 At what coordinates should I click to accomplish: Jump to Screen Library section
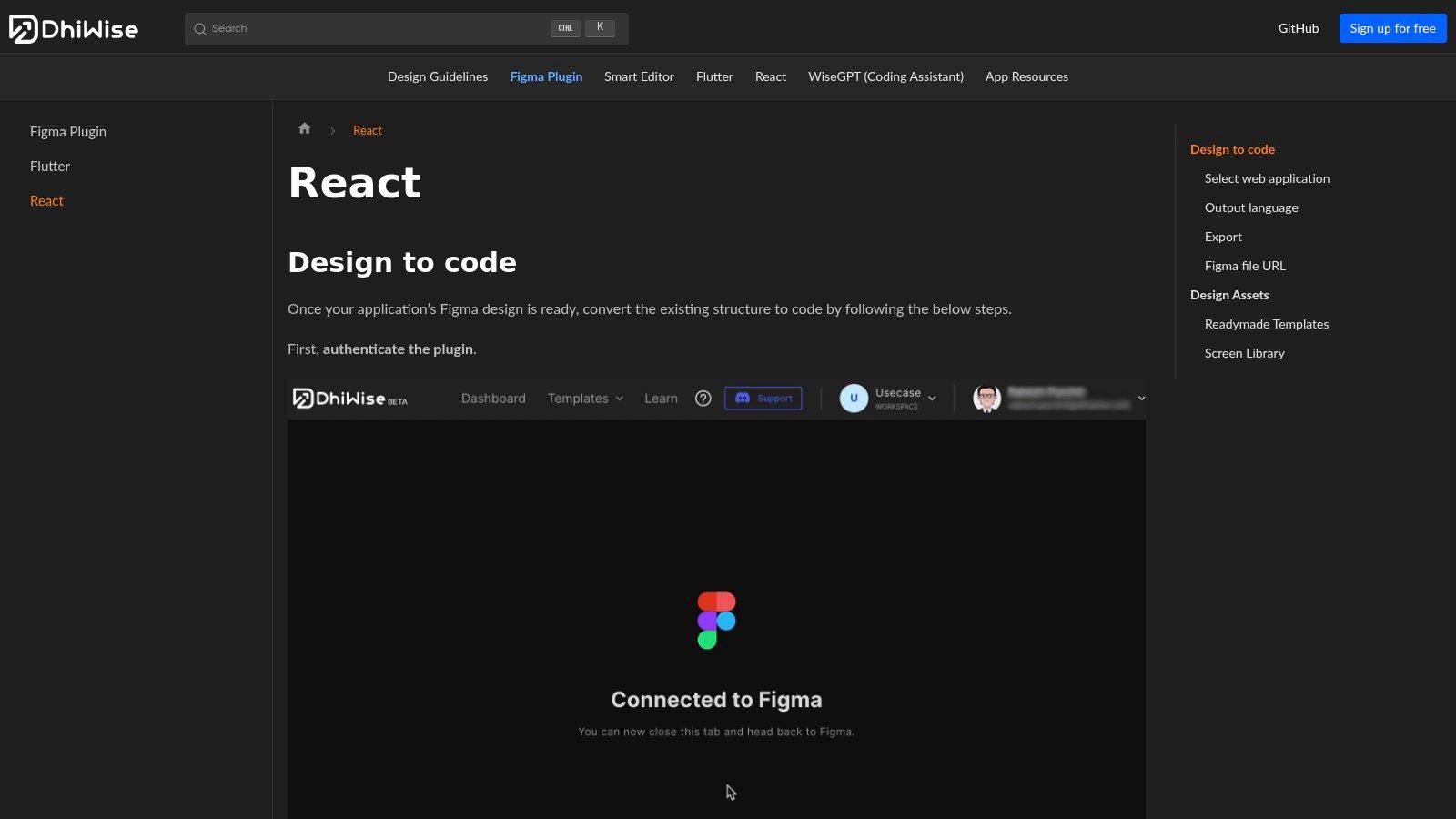[x=1245, y=353]
